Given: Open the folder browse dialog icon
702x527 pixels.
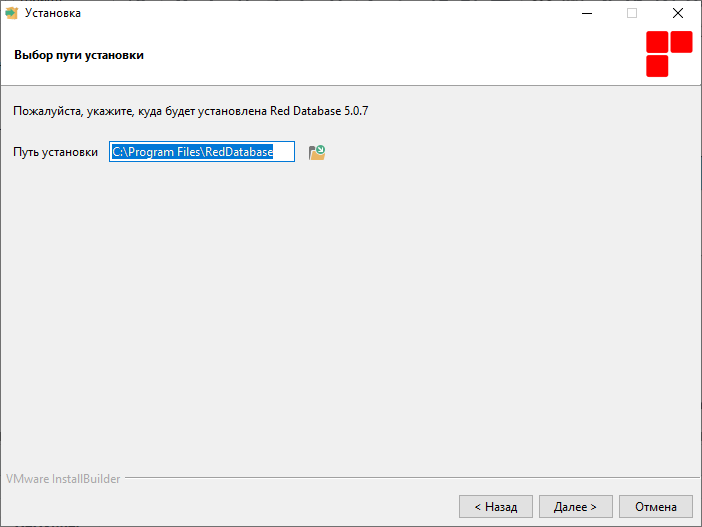Looking at the screenshot, I should 317,152.
